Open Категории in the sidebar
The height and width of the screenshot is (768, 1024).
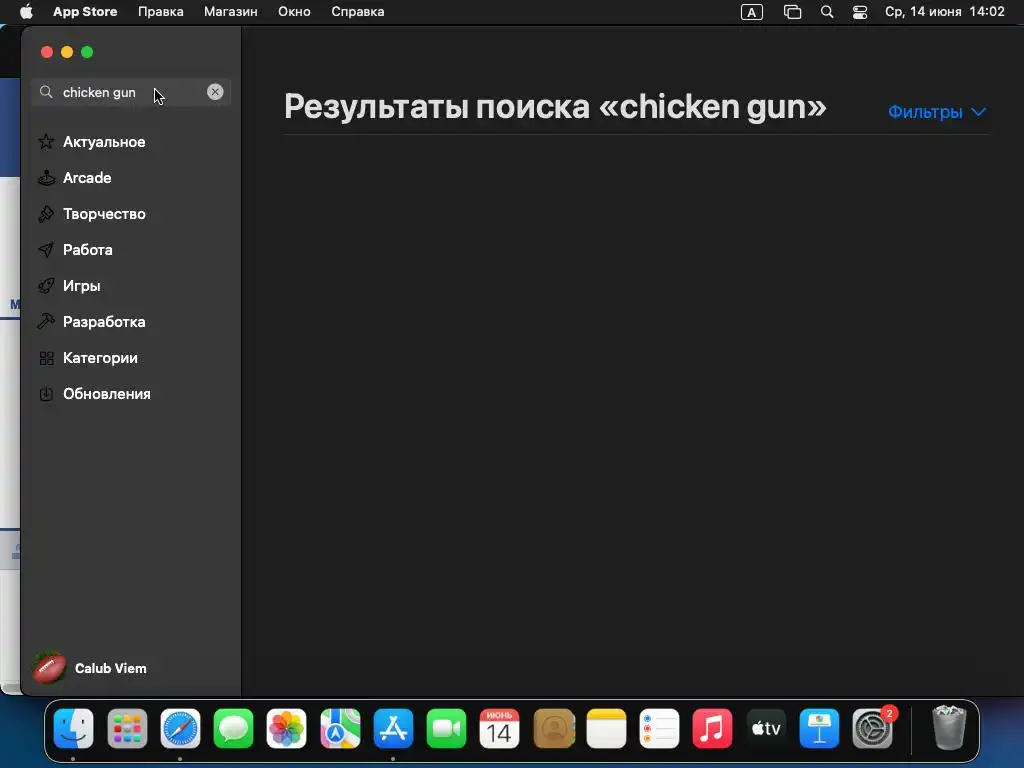(x=131, y=358)
